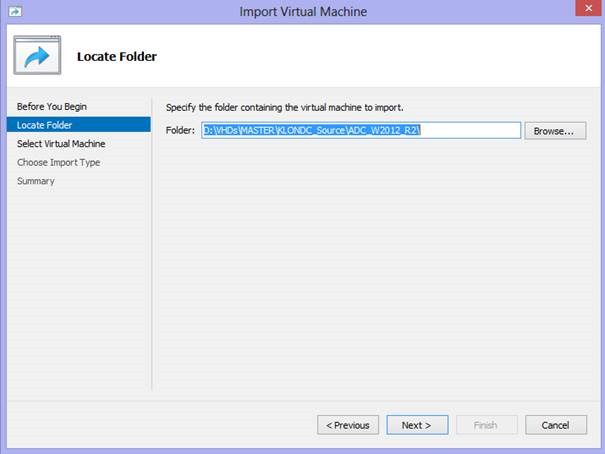This screenshot has height=454, width=605.
Task: Cancel the import wizard
Action: click(556, 425)
